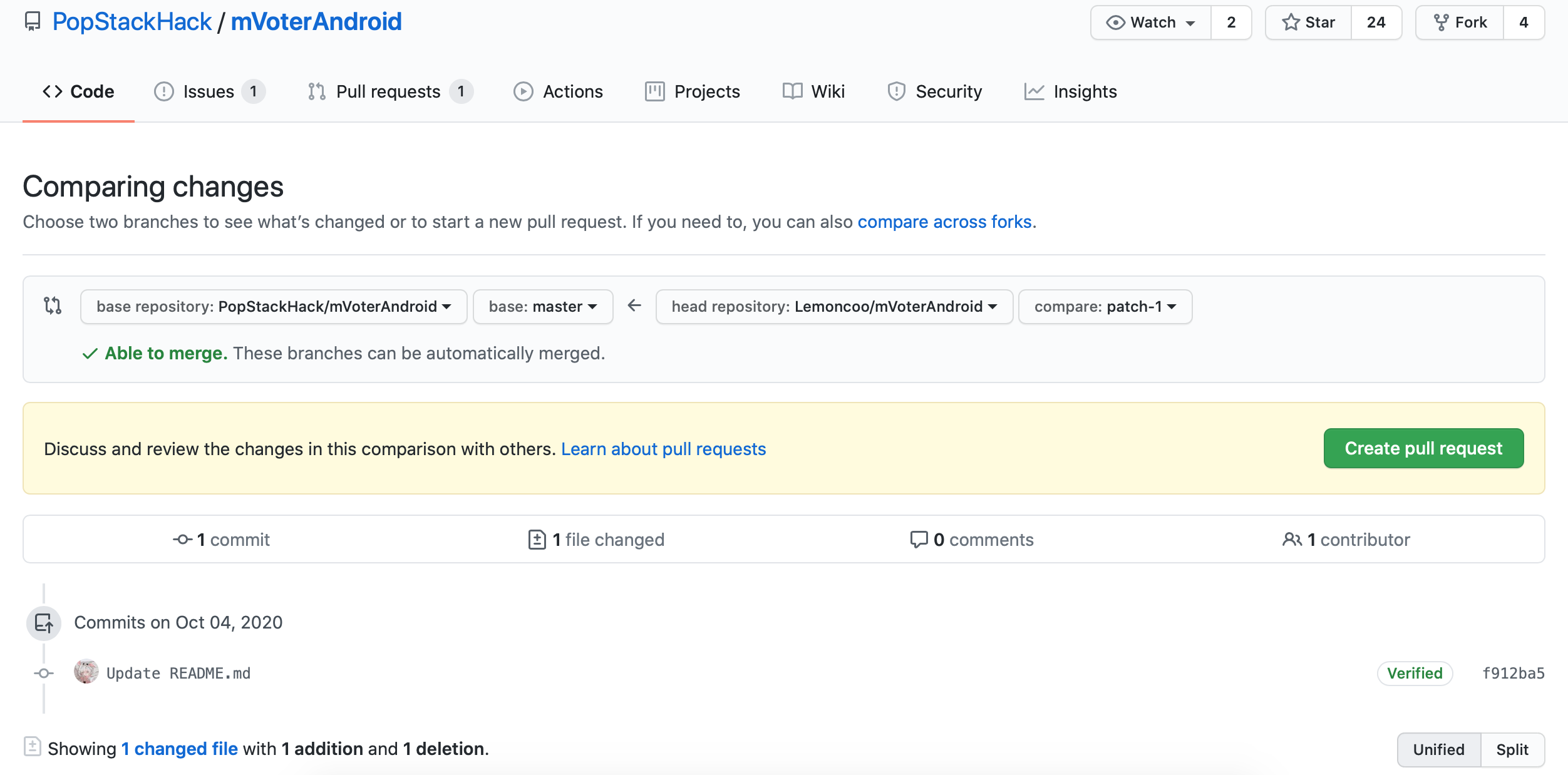Open commit hash f912ba5
Viewport: 1568px width, 775px height.
pos(1513,674)
